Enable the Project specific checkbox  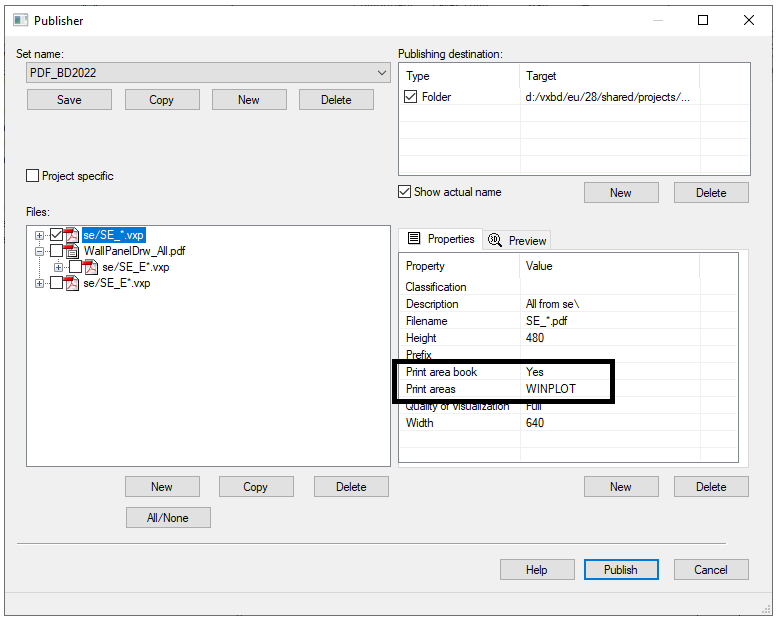[x=33, y=176]
